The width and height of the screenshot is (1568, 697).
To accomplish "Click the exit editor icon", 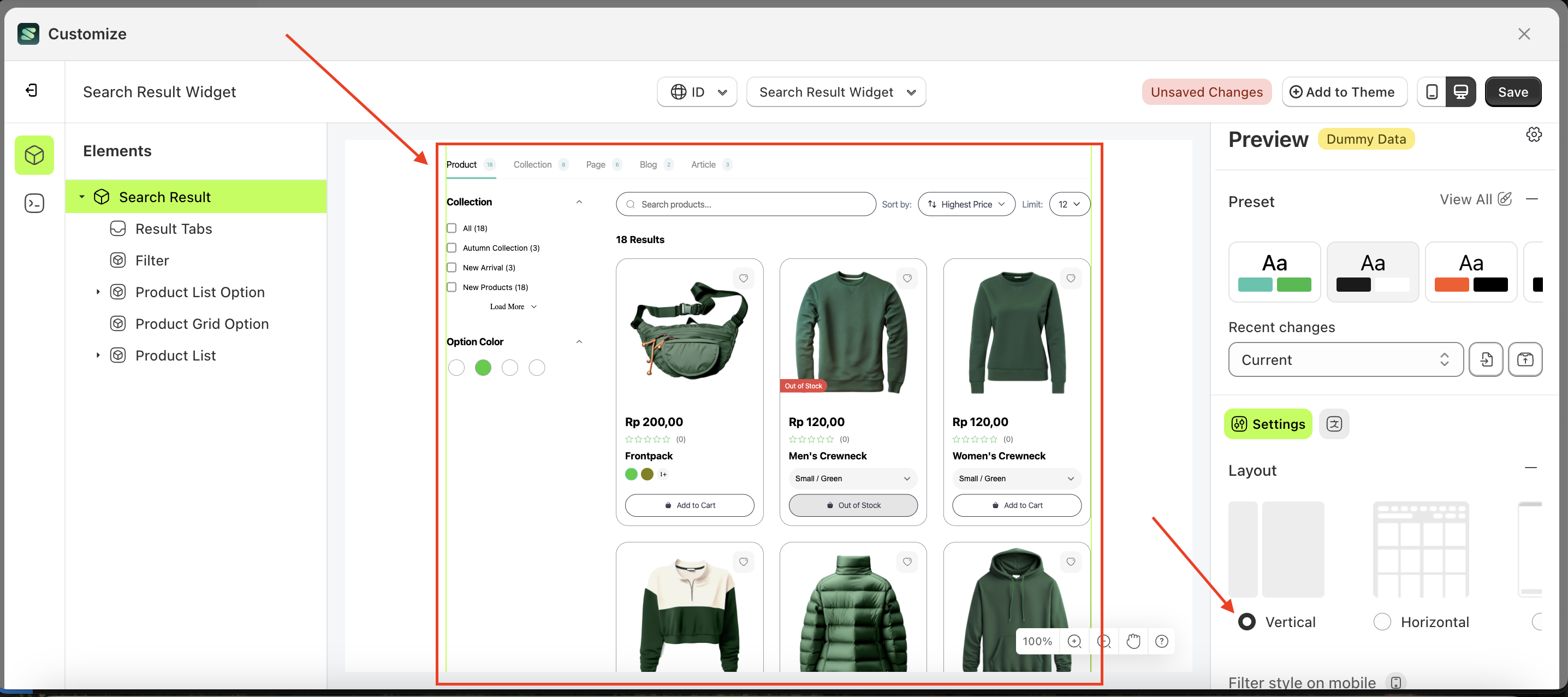I will (32, 91).
